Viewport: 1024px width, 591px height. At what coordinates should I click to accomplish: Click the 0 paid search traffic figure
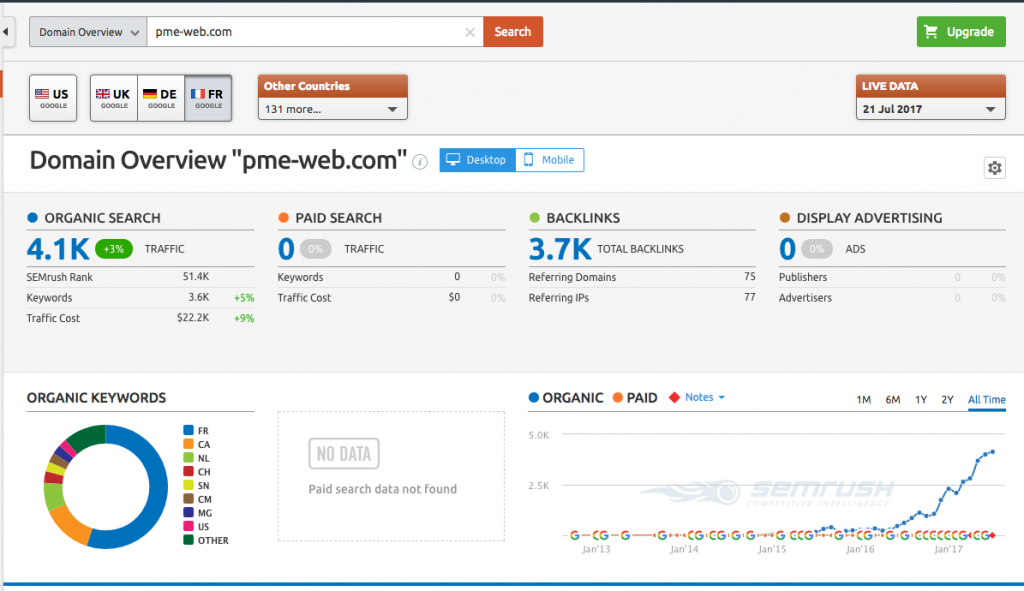286,249
